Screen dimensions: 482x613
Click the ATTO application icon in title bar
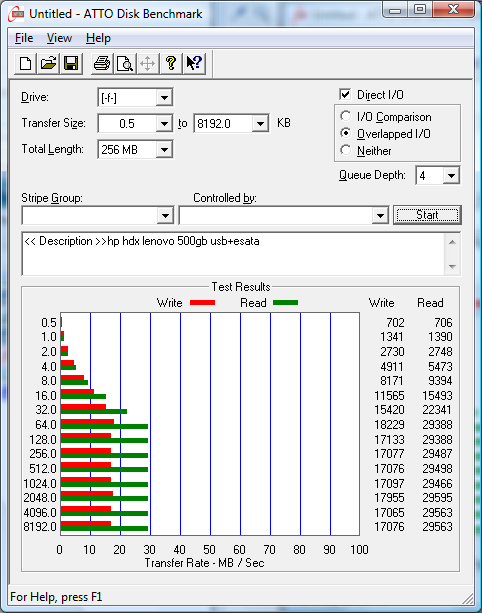pos(17,14)
